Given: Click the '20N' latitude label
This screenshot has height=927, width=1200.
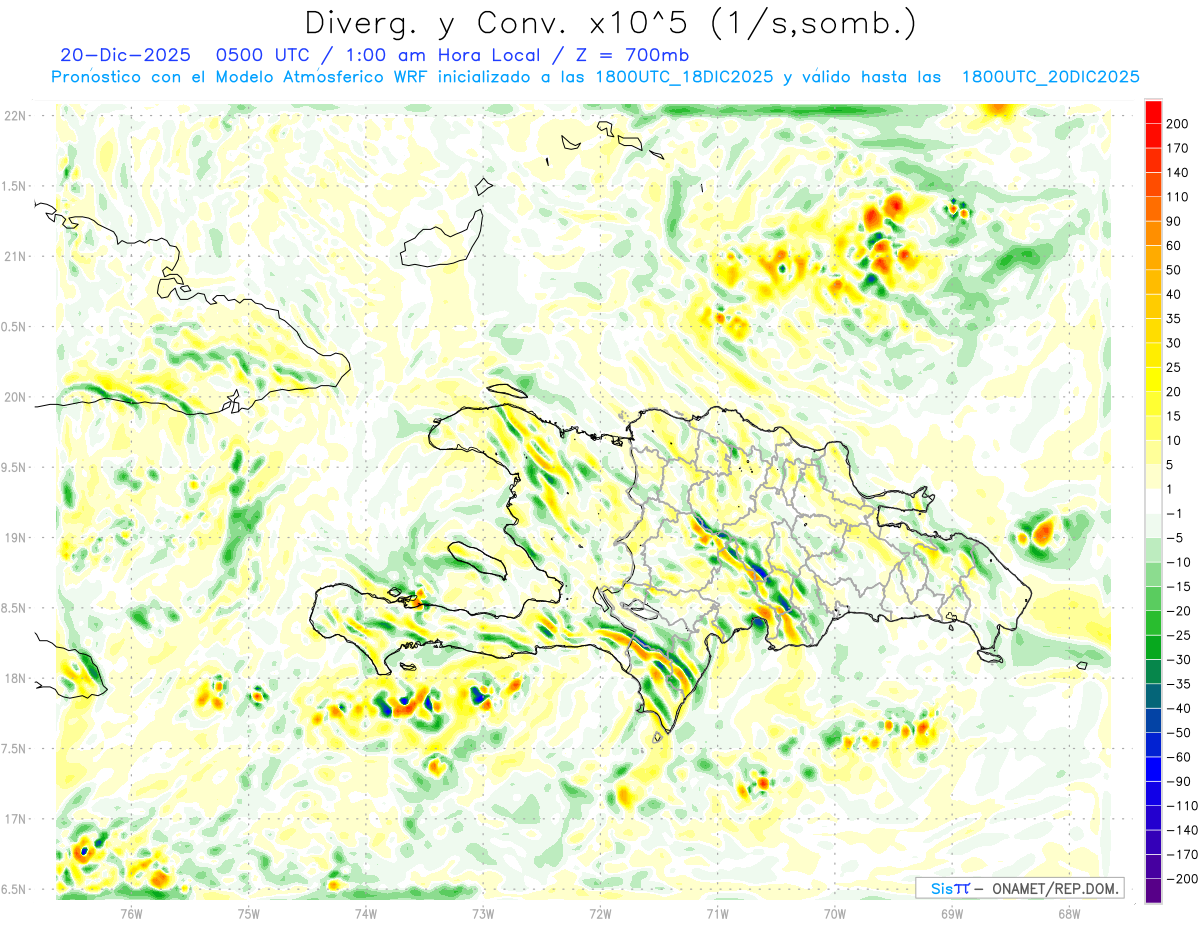Looking at the screenshot, I should [x=14, y=397].
